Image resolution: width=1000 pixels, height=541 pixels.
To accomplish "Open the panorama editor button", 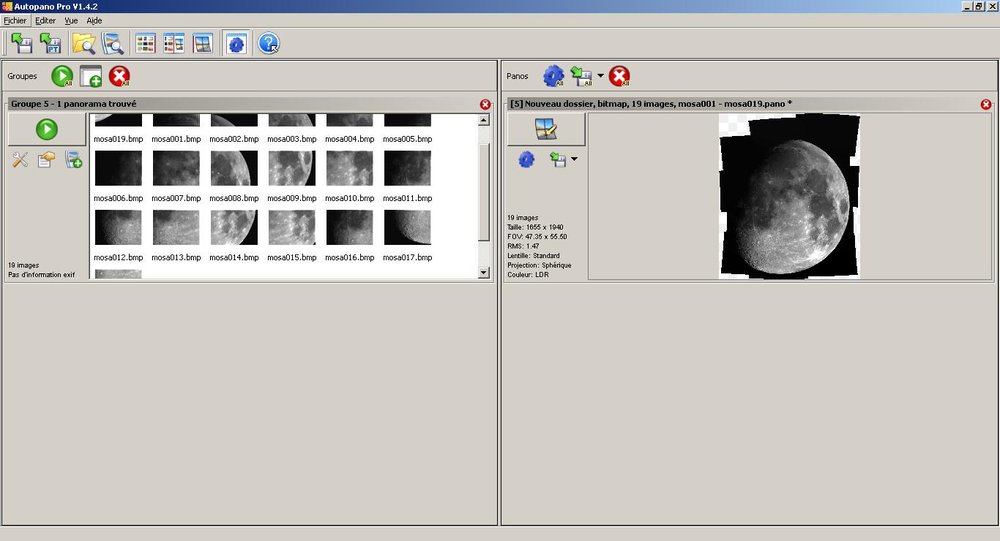I will [546, 130].
